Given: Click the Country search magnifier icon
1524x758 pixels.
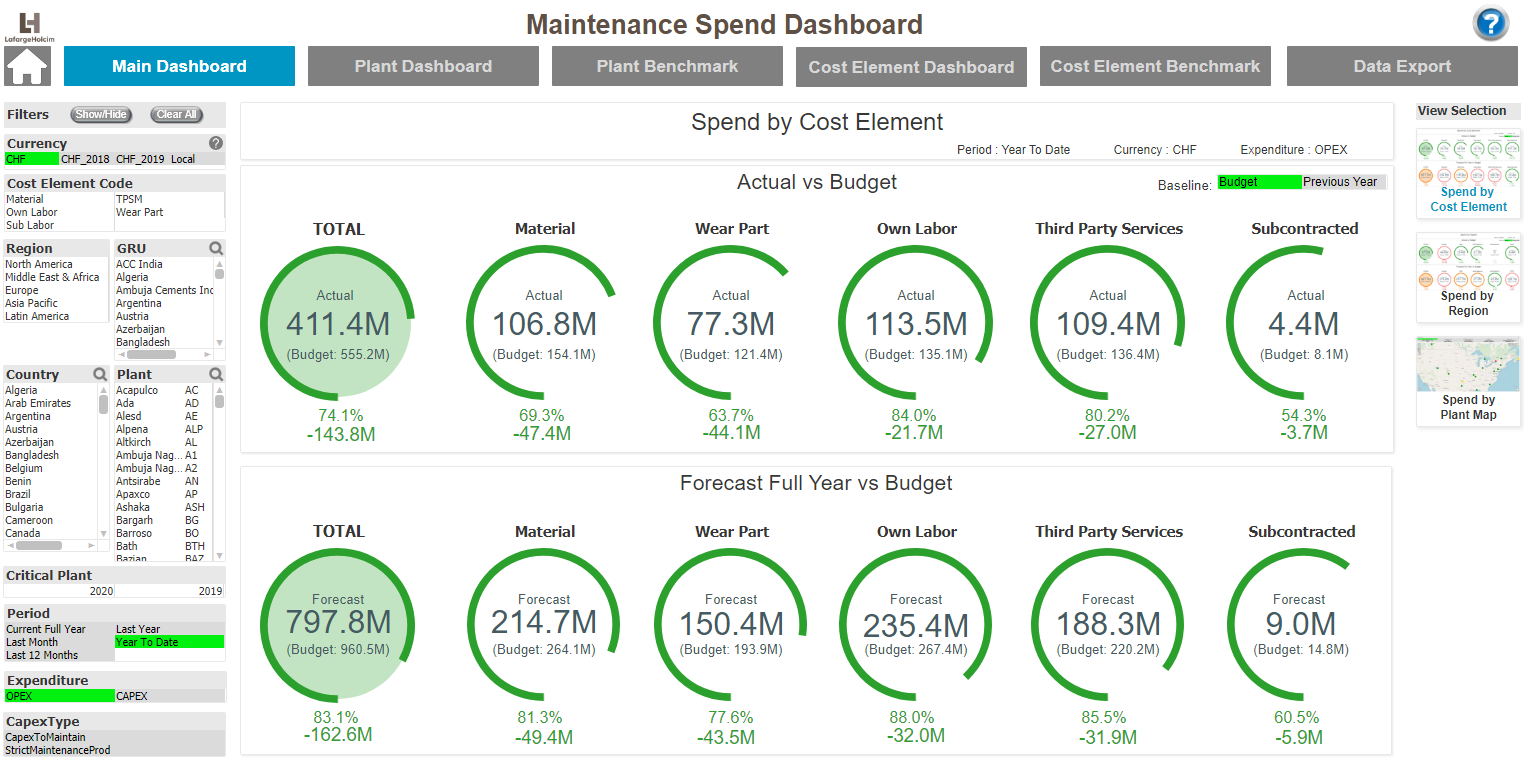Looking at the screenshot, I should (x=100, y=374).
